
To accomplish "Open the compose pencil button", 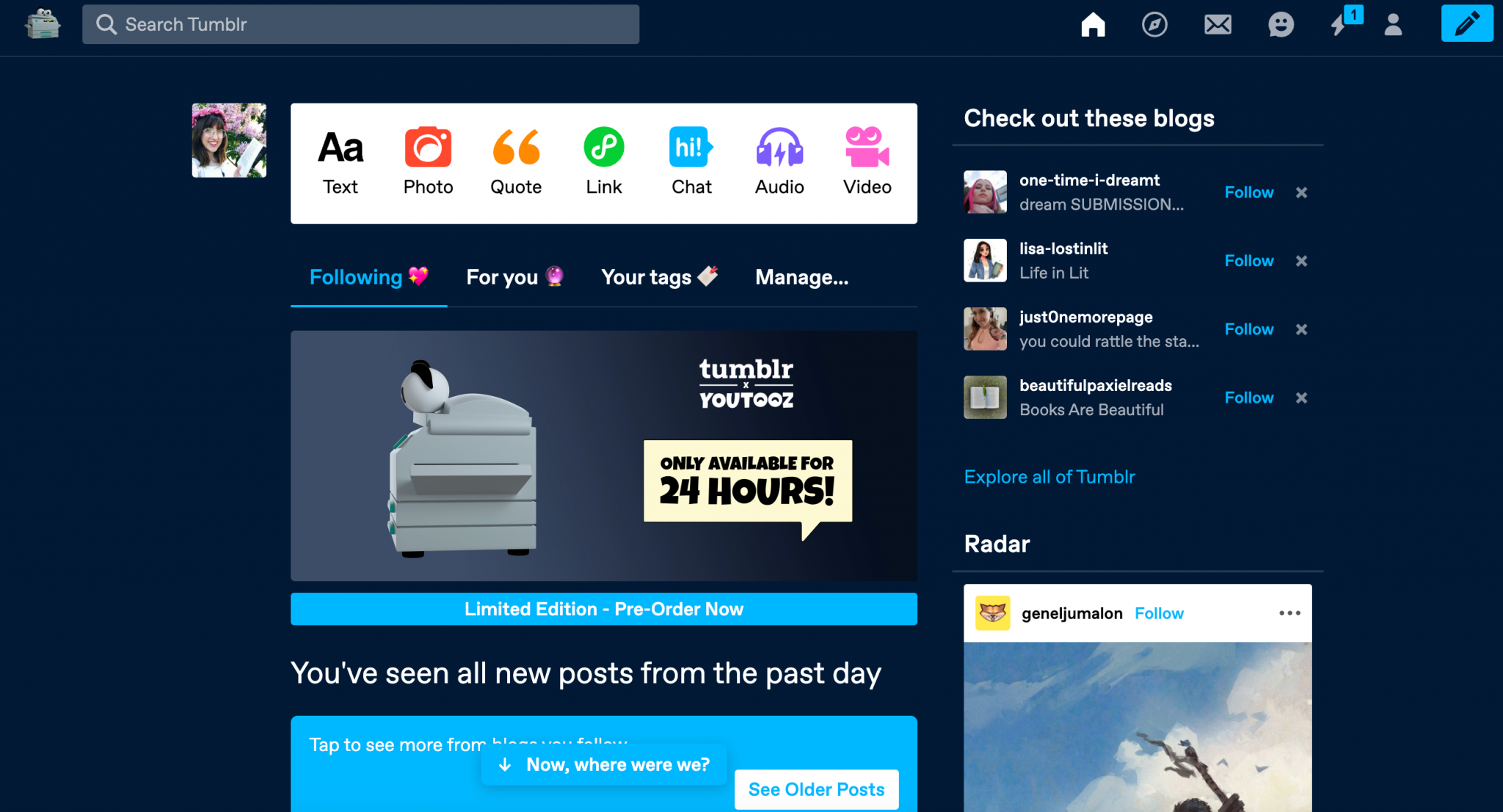I will point(1466,23).
